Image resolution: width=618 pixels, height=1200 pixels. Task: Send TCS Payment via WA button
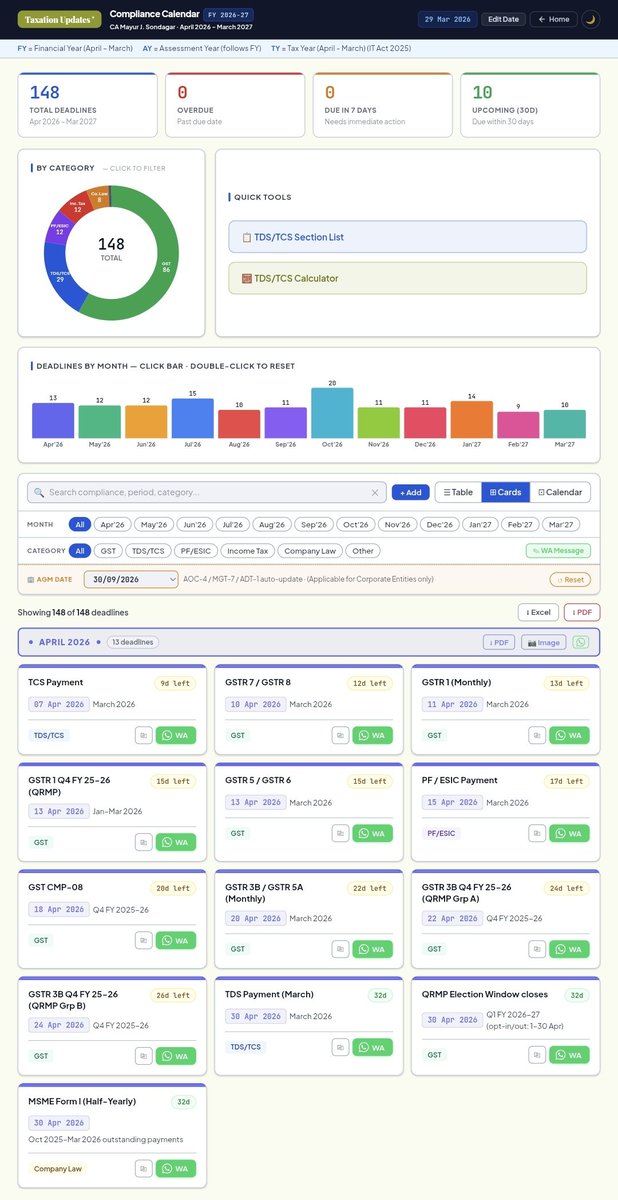tap(176, 735)
